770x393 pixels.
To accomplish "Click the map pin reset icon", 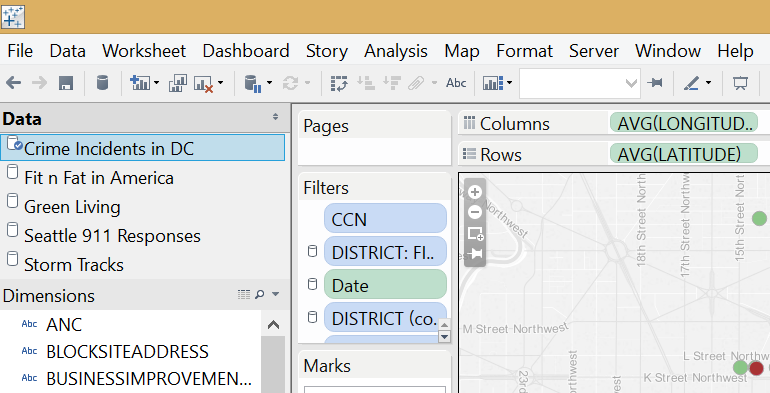I will [x=474, y=253].
